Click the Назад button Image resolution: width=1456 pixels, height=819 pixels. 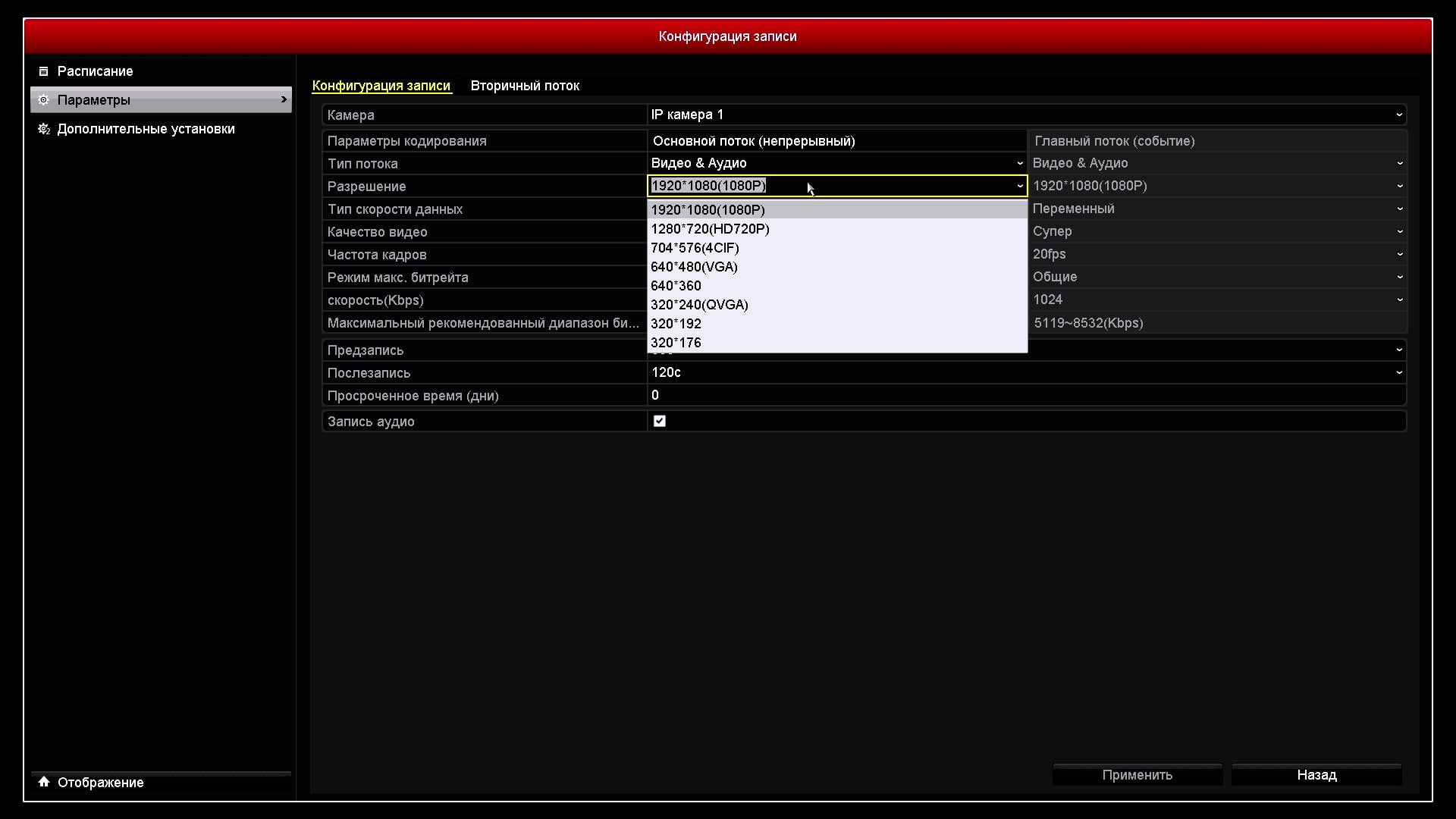click(1316, 775)
